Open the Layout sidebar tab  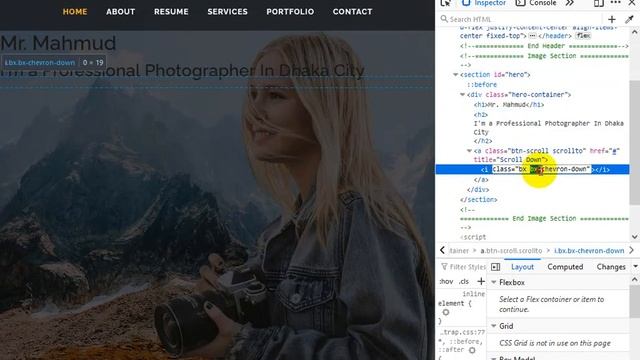522,267
